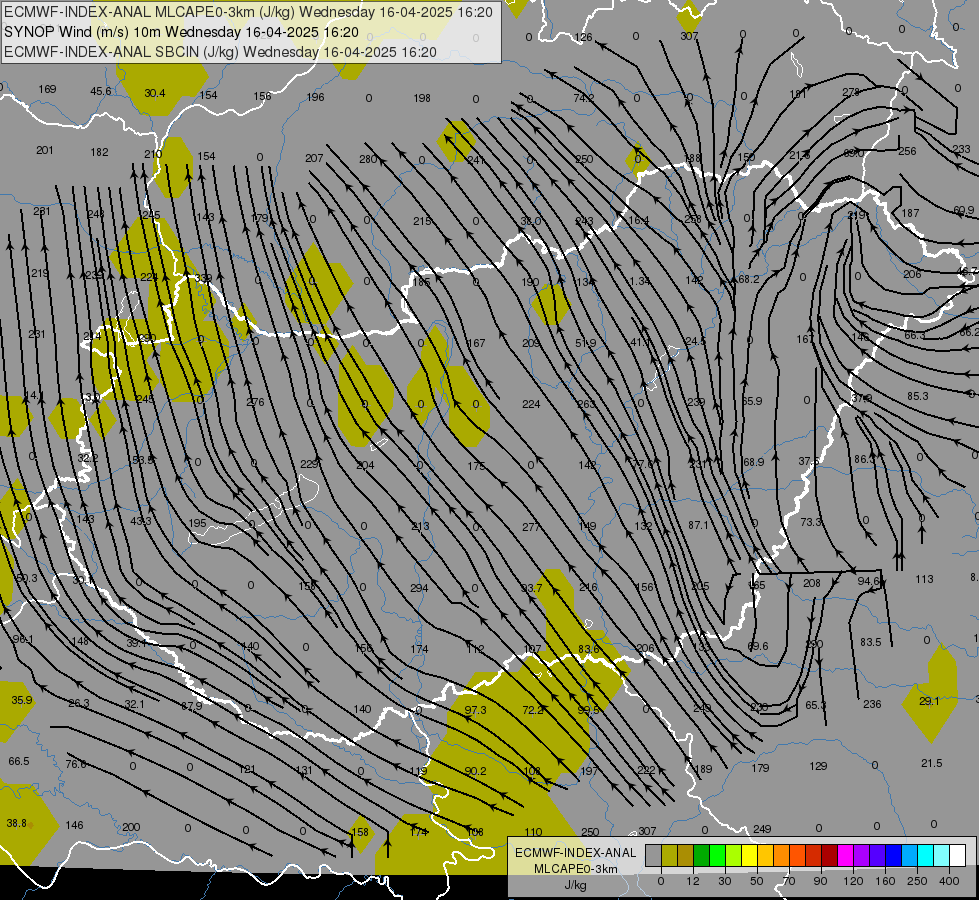Click the '236' value on the map
979x900 pixels.
[x=872, y=704]
